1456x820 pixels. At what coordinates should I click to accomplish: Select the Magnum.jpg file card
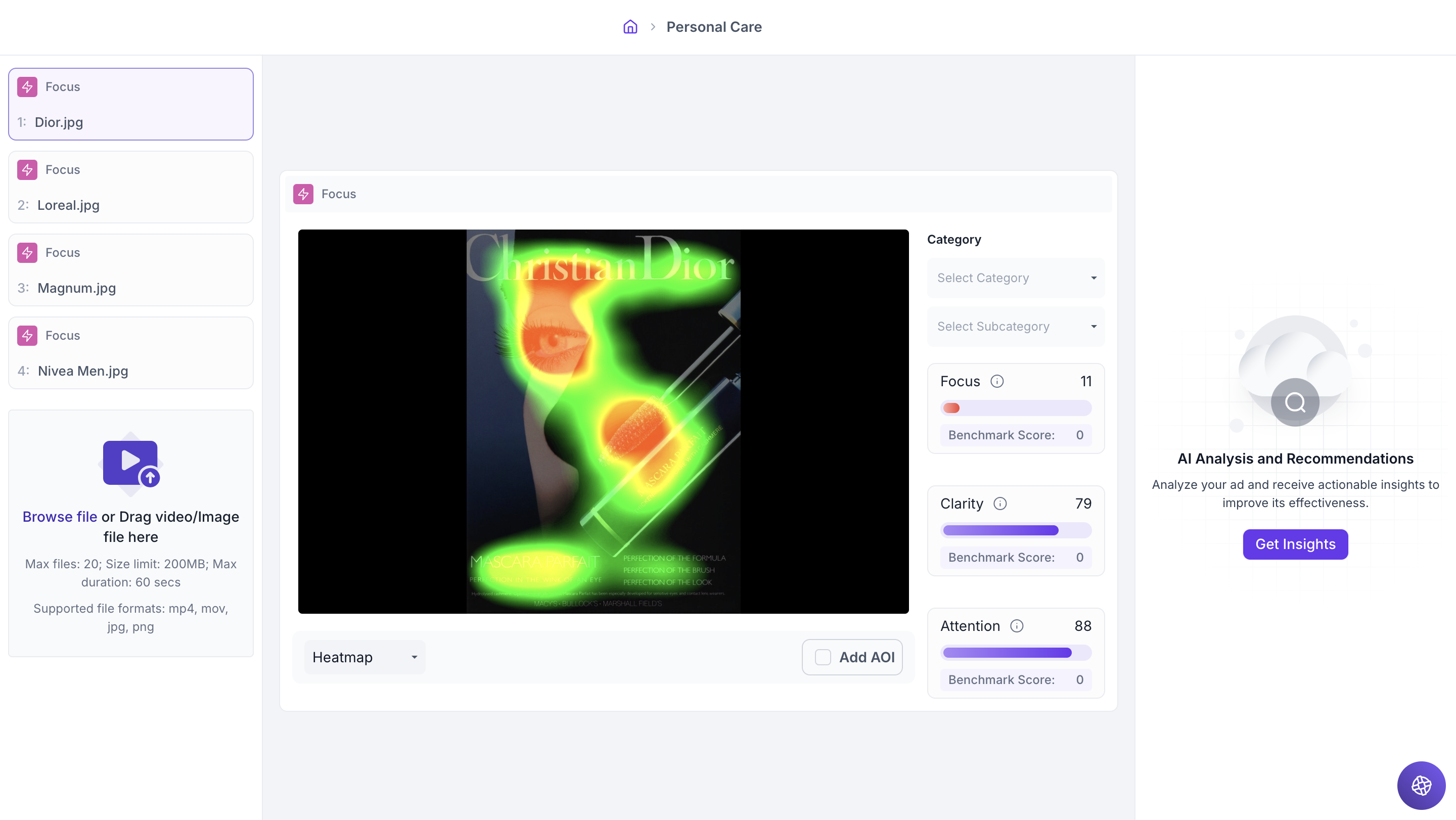pyautogui.click(x=130, y=270)
